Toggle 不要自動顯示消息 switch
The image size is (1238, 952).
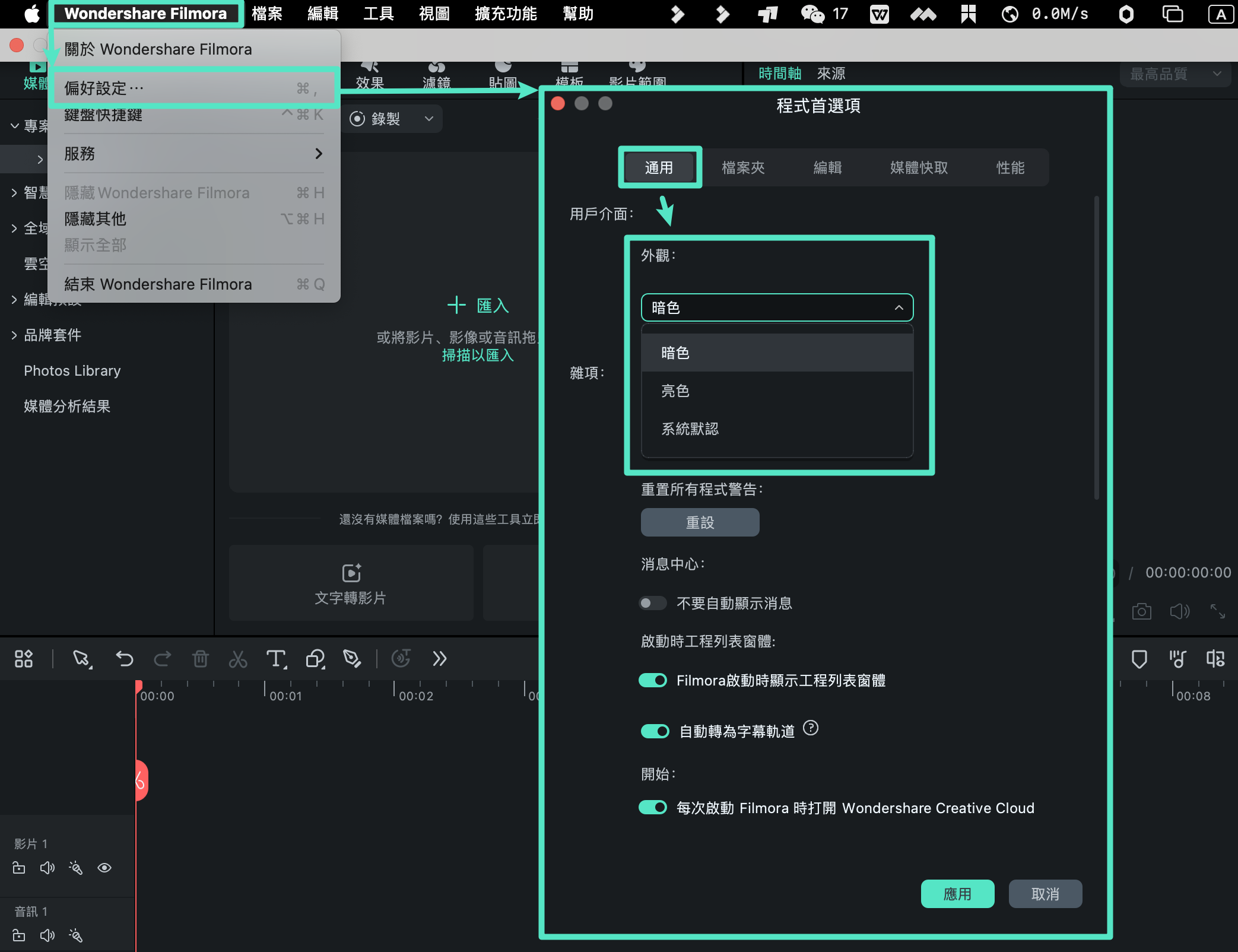653,603
